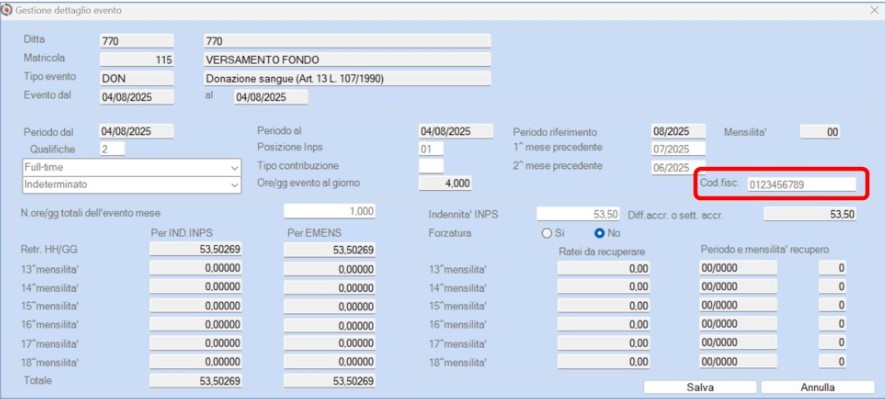Viewport: 885px width, 399px height.
Task: Click the Cod.fisc. input field
Action: click(x=801, y=185)
